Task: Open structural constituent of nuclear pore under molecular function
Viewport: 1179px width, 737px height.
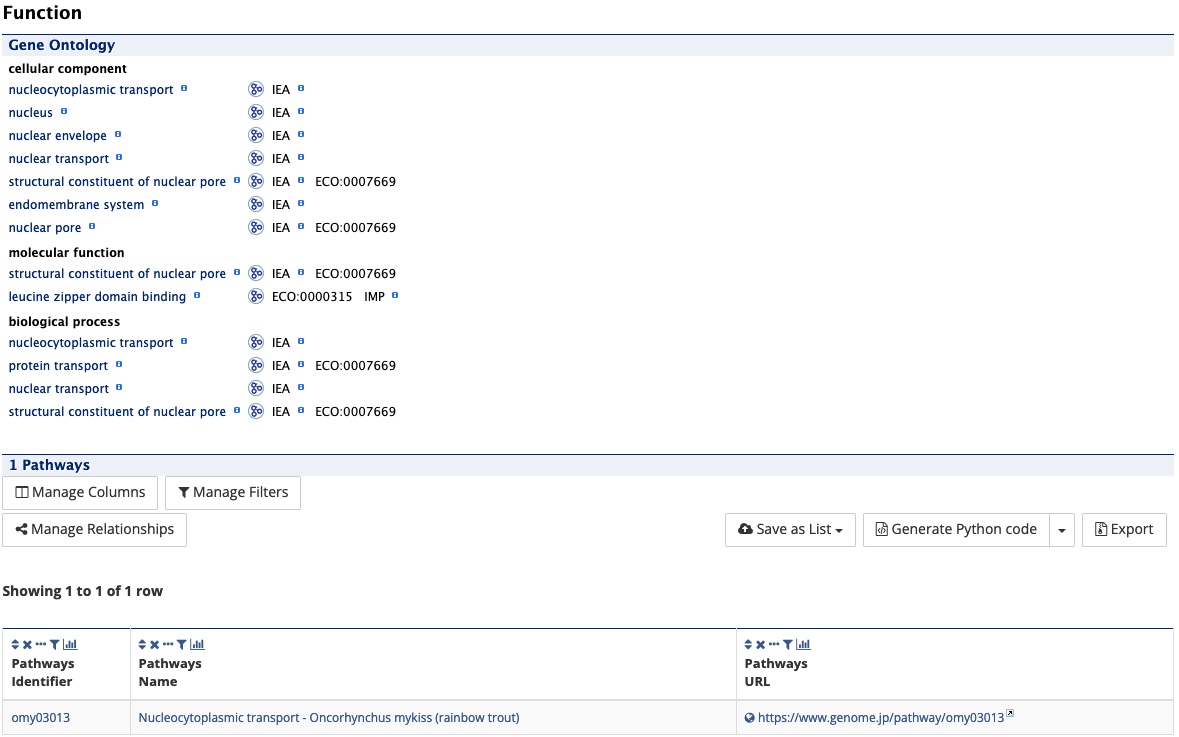Action: 117,274
